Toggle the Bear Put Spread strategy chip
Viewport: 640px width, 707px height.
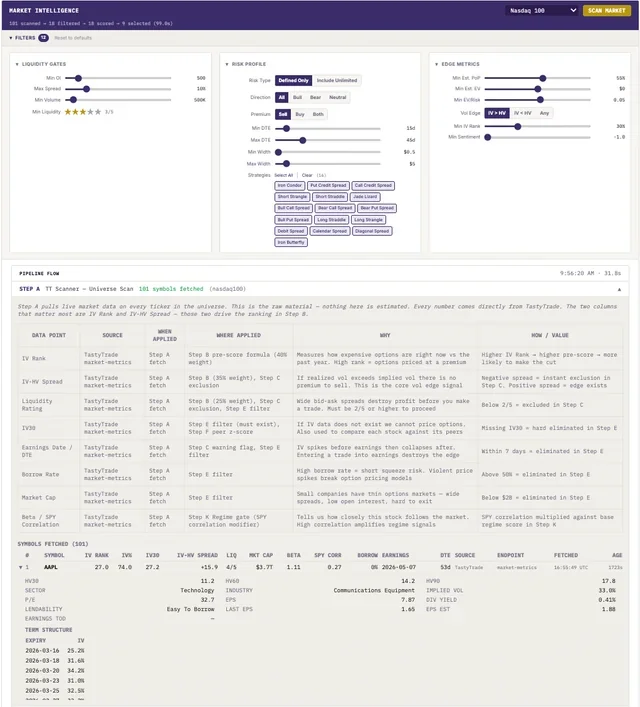pos(377,208)
